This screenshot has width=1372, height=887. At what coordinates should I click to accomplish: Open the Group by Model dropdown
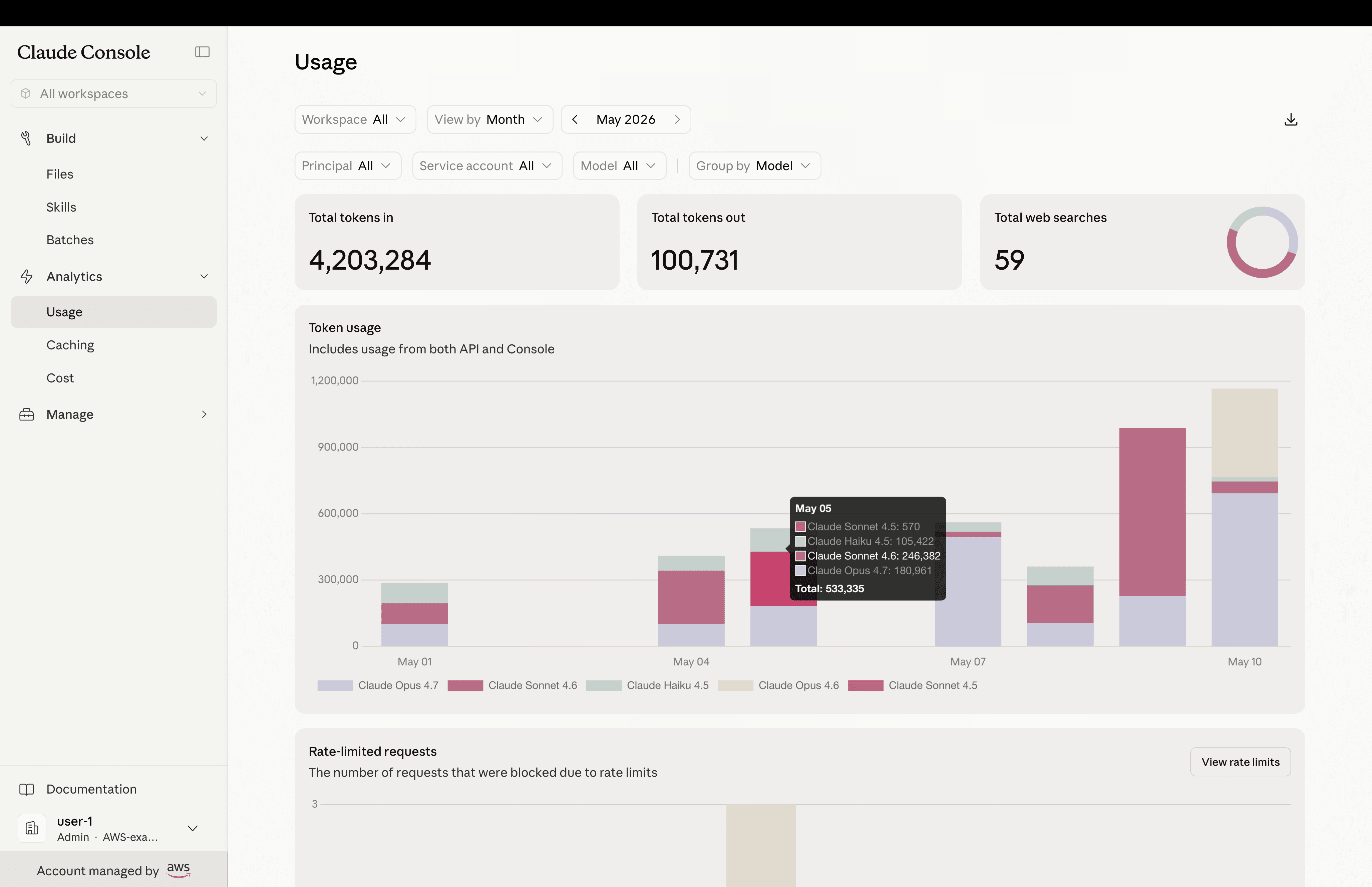[755, 166]
